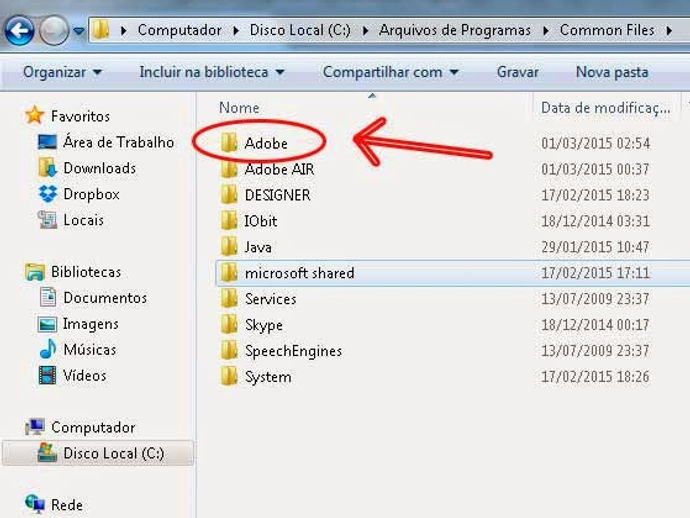Click date 18/12/2014 03:31 of IObit
The height and width of the screenshot is (518, 690).
595,221
